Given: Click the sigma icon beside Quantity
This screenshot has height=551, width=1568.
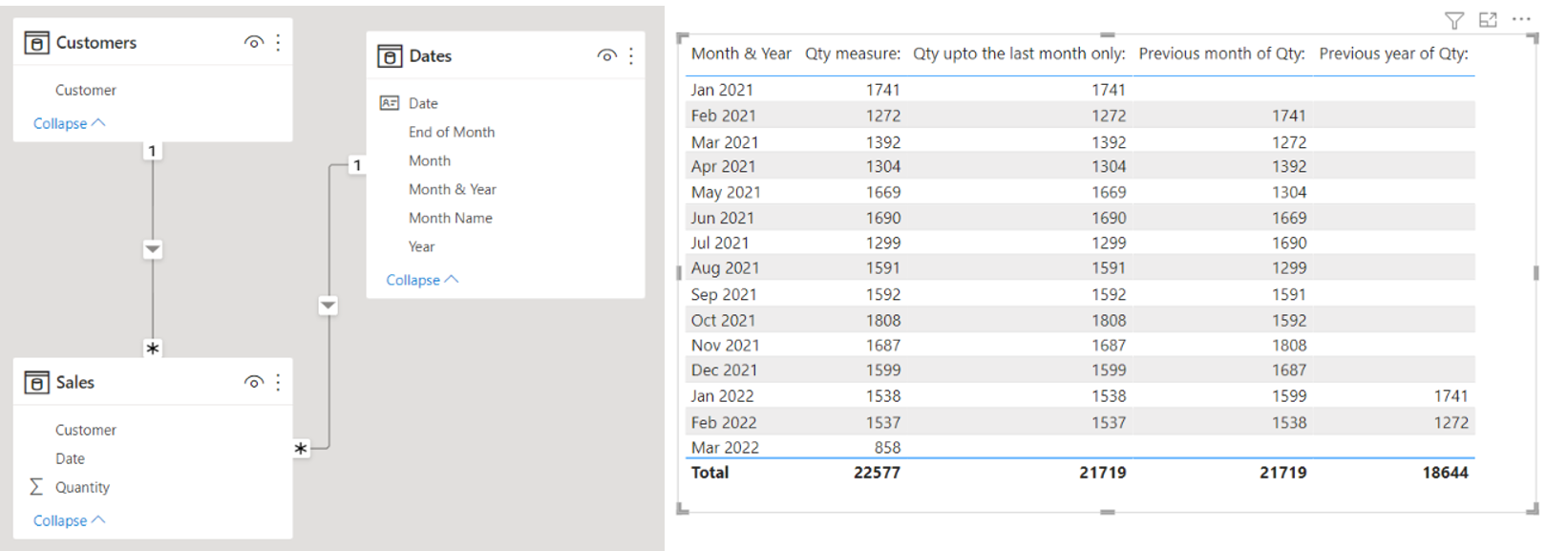Looking at the screenshot, I should (36, 487).
